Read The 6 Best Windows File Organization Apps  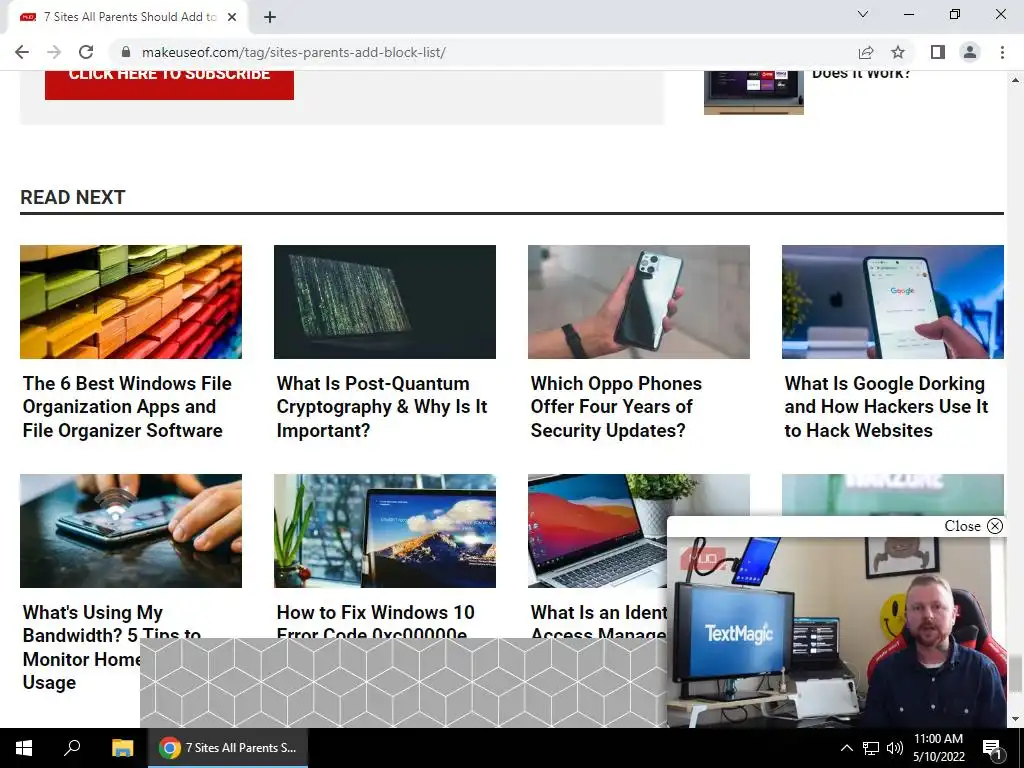(x=127, y=407)
